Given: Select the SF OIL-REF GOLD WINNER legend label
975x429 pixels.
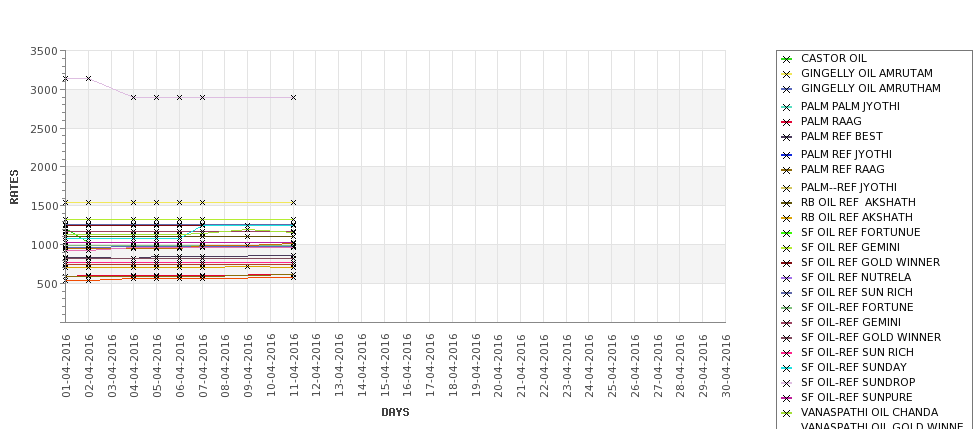Looking at the screenshot, I should (871, 337).
